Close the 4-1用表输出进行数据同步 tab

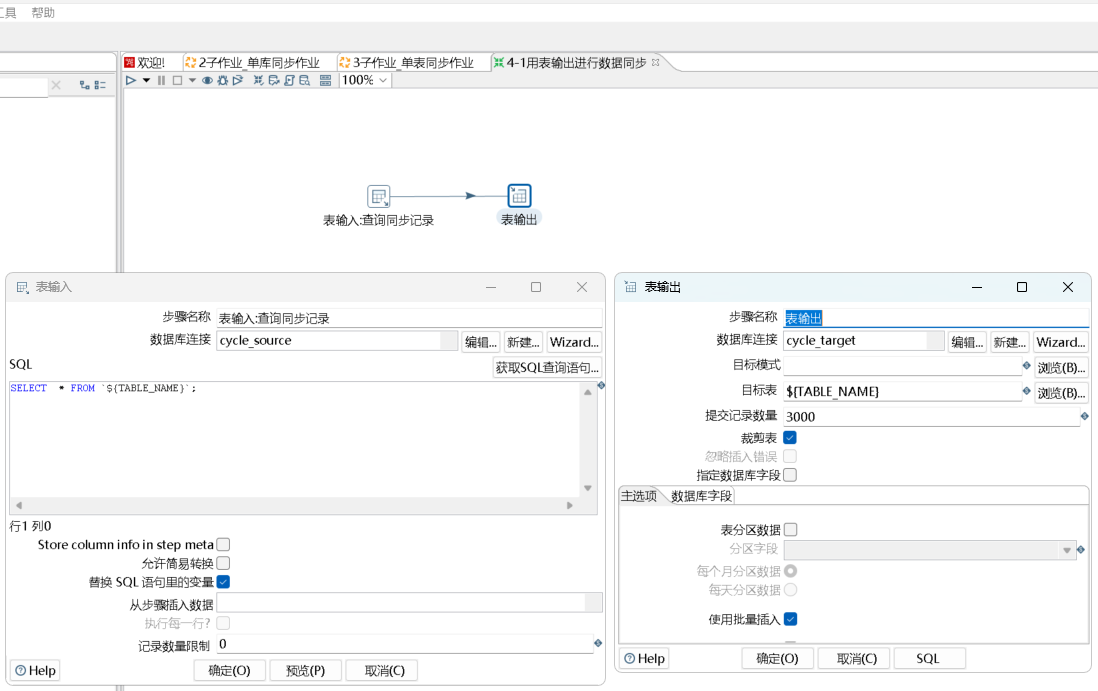tap(655, 62)
